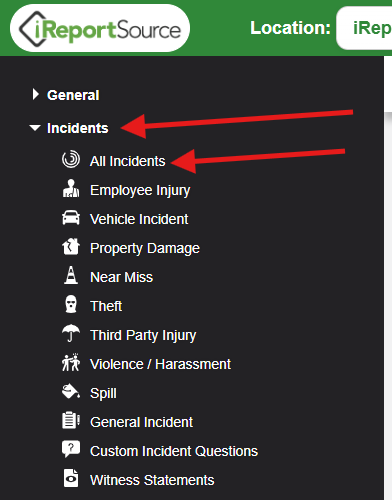Viewport: 392px width, 500px height.
Task: Click the Custom Incident Questions speech bubble icon
Action: click(71, 449)
